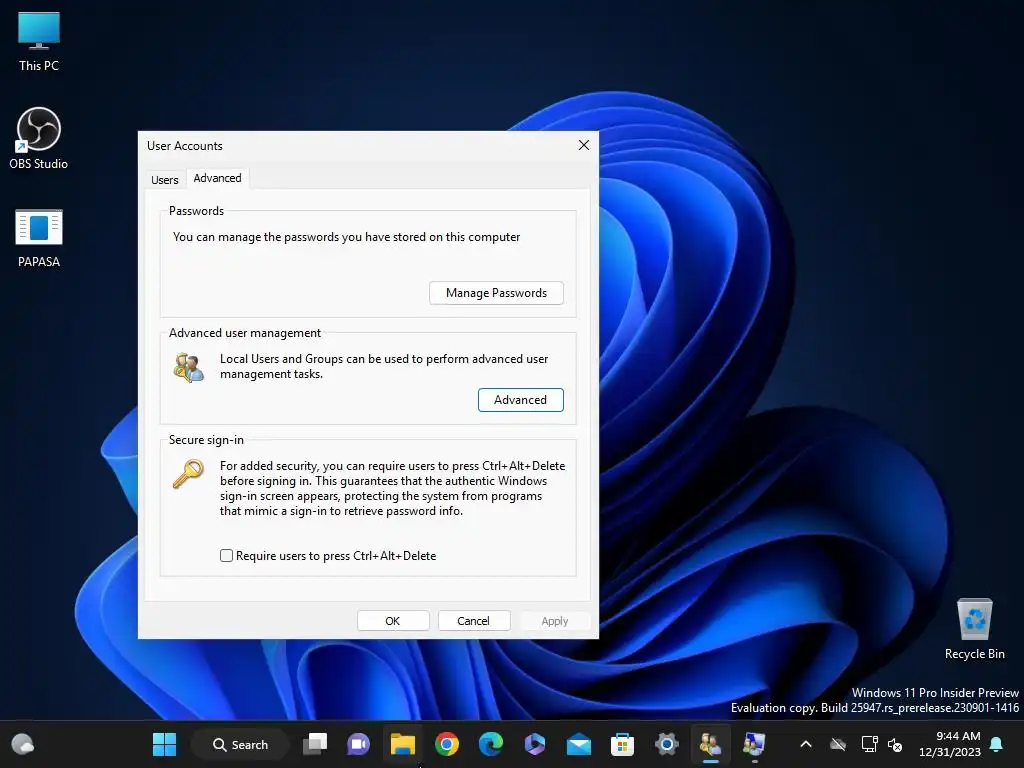Open the Mail app from the taskbar
This screenshot has height=768, width=1024.
coord(579,744)
